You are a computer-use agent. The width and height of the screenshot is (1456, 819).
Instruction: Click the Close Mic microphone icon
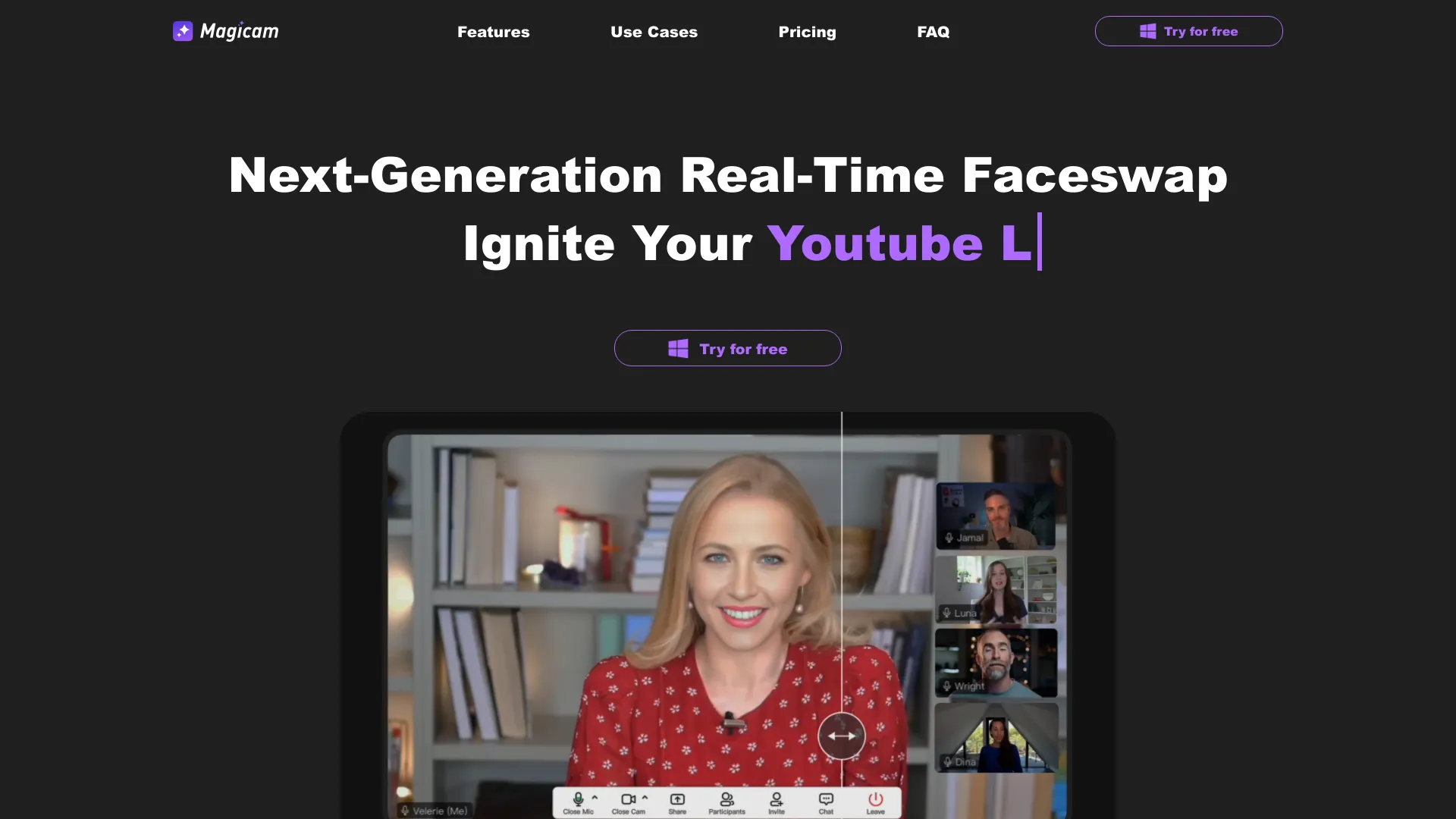coord(578,799)
